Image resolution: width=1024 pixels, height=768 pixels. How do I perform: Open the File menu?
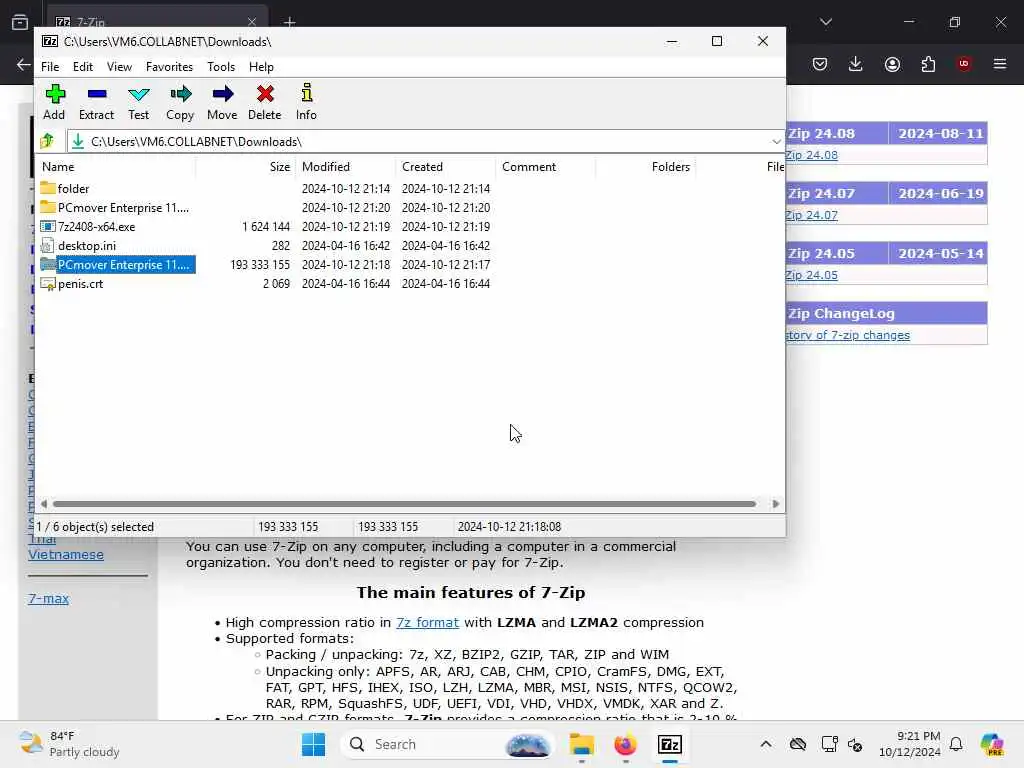(x=50, y=67)
